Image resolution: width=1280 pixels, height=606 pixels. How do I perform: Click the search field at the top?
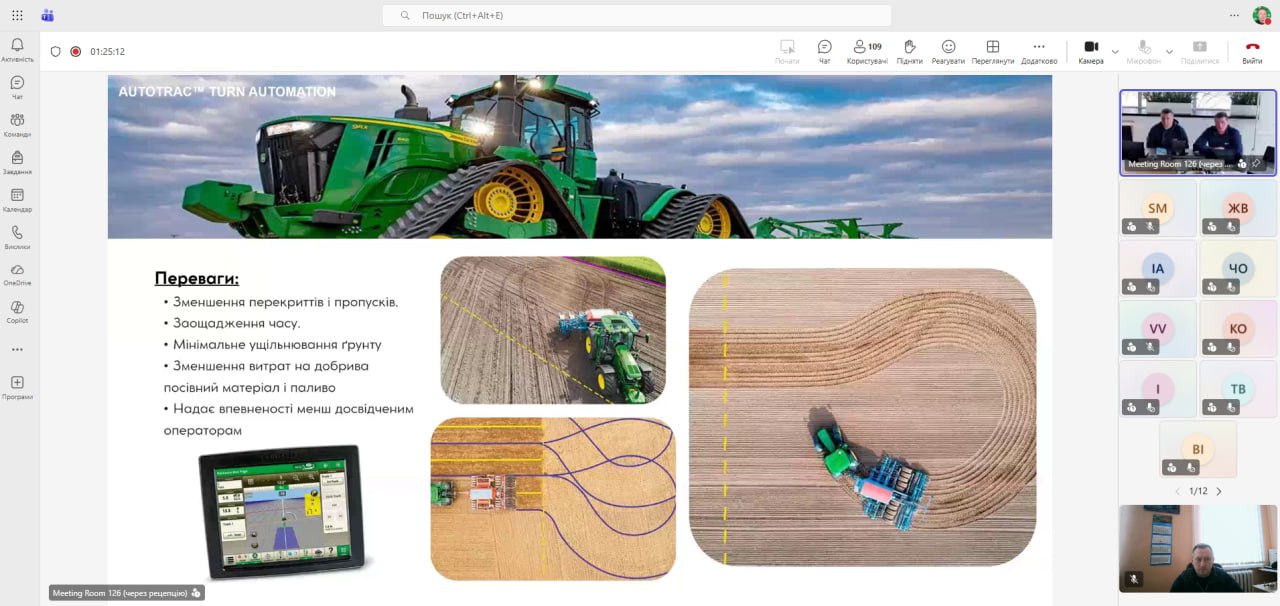[636, 16]
